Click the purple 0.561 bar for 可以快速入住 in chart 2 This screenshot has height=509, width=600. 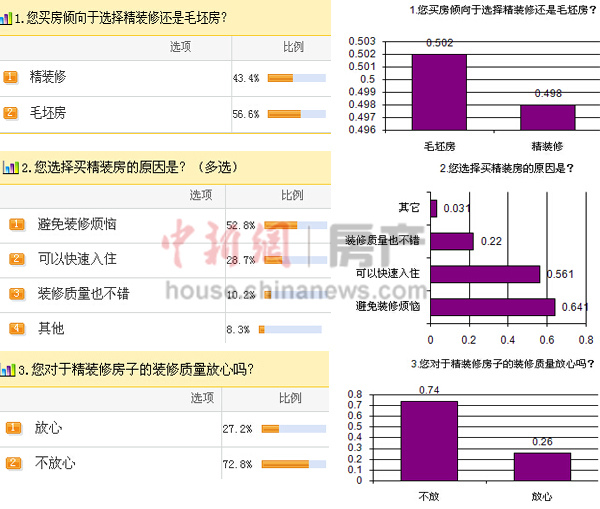[485, 274]
